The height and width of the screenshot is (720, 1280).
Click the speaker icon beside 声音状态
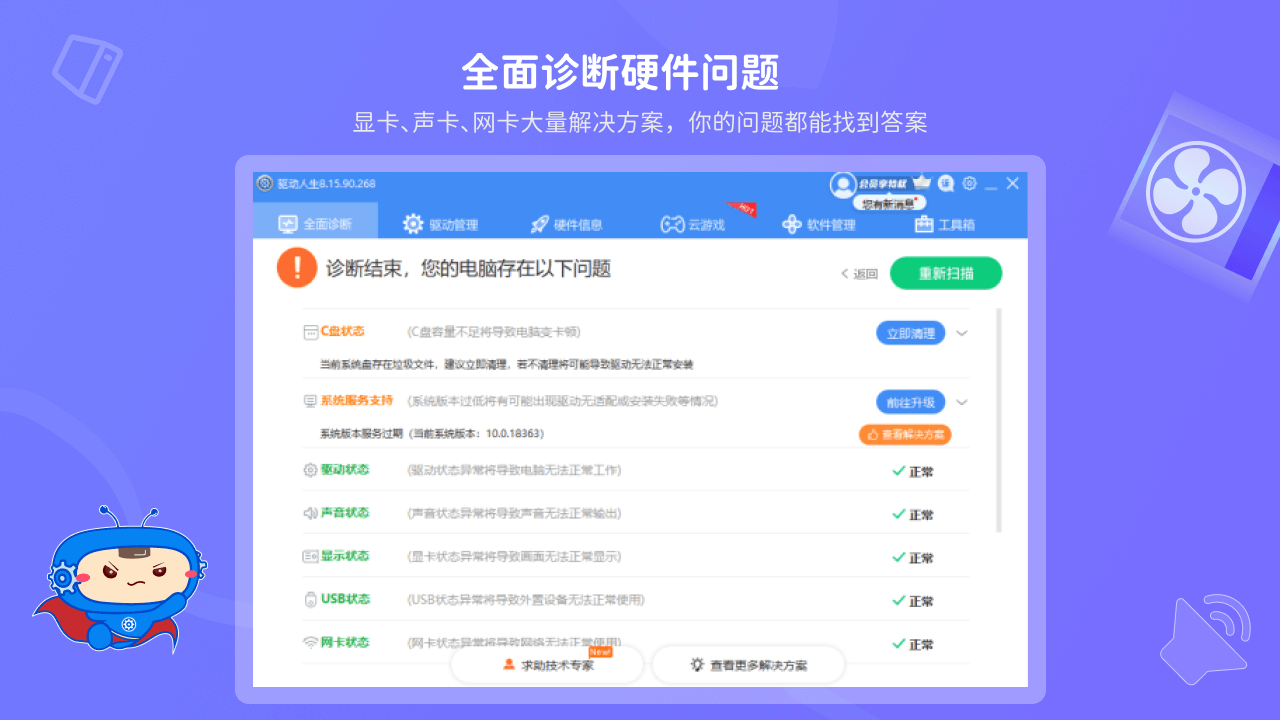[310, 513]
